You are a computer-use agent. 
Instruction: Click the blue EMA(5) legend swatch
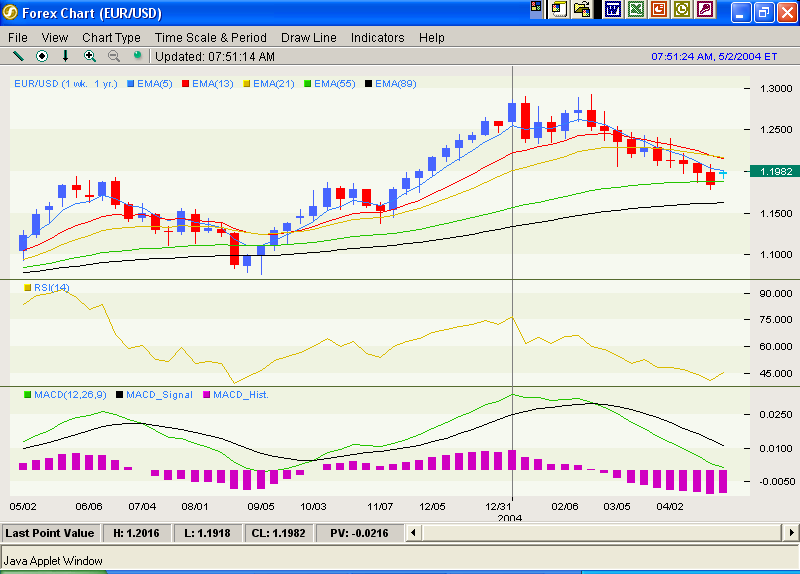tap(133, 84)
